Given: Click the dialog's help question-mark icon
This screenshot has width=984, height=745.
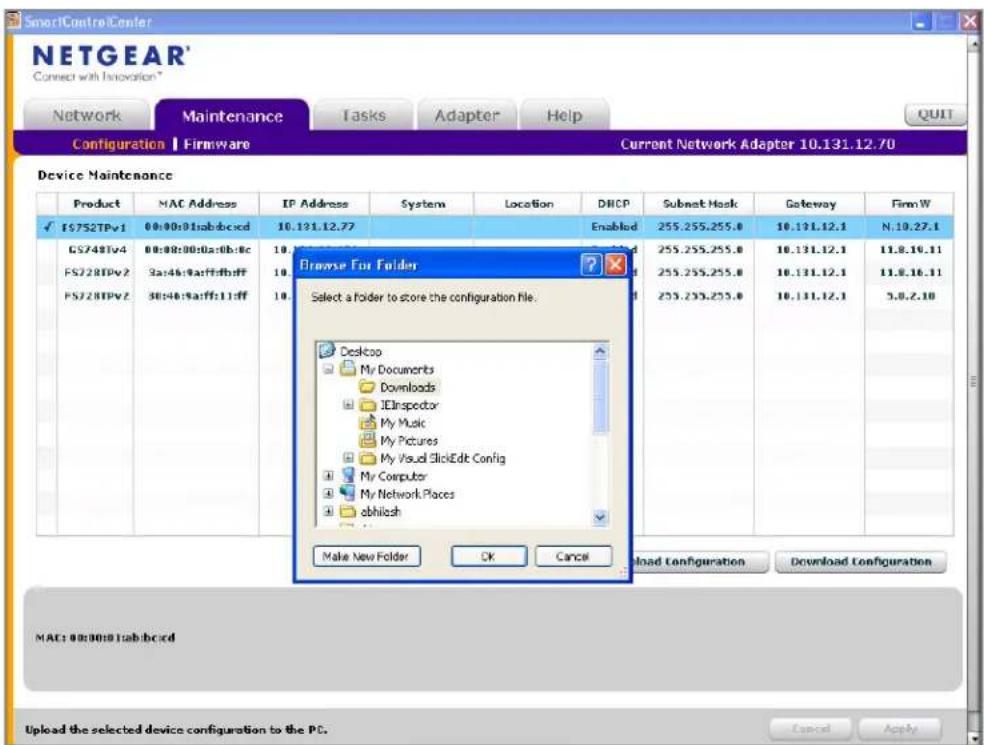Looking at the screenshot, I should [x=591, y=265].
